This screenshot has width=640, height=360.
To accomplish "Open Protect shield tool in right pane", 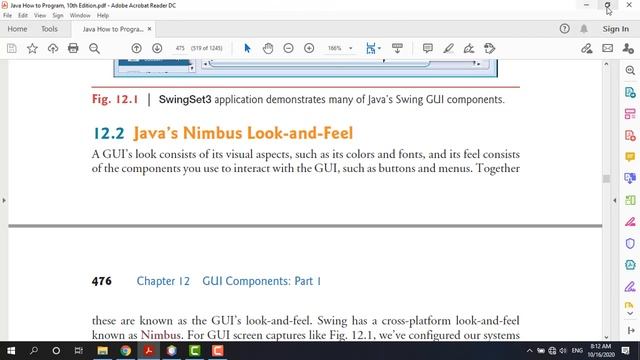I will pos(630,243).
